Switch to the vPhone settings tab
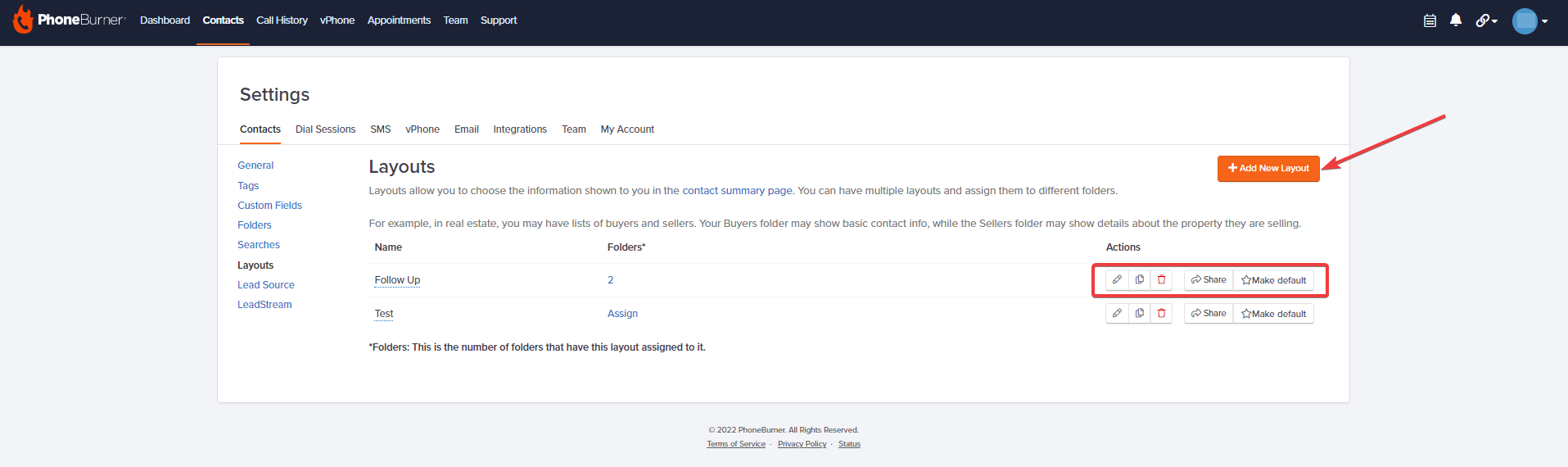The height and width of the screenshot is (467, 1568). pyautogui.click(x=423, y=129)
